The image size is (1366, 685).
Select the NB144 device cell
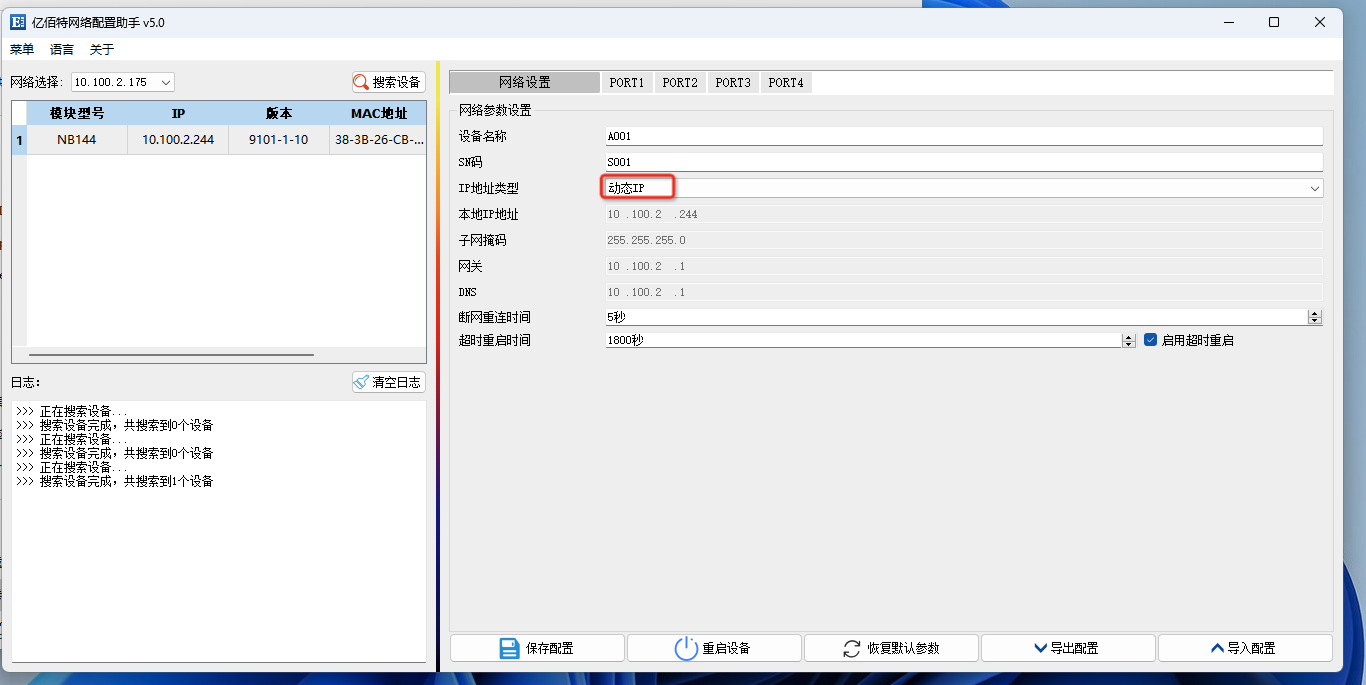click(x=77, y=140)
